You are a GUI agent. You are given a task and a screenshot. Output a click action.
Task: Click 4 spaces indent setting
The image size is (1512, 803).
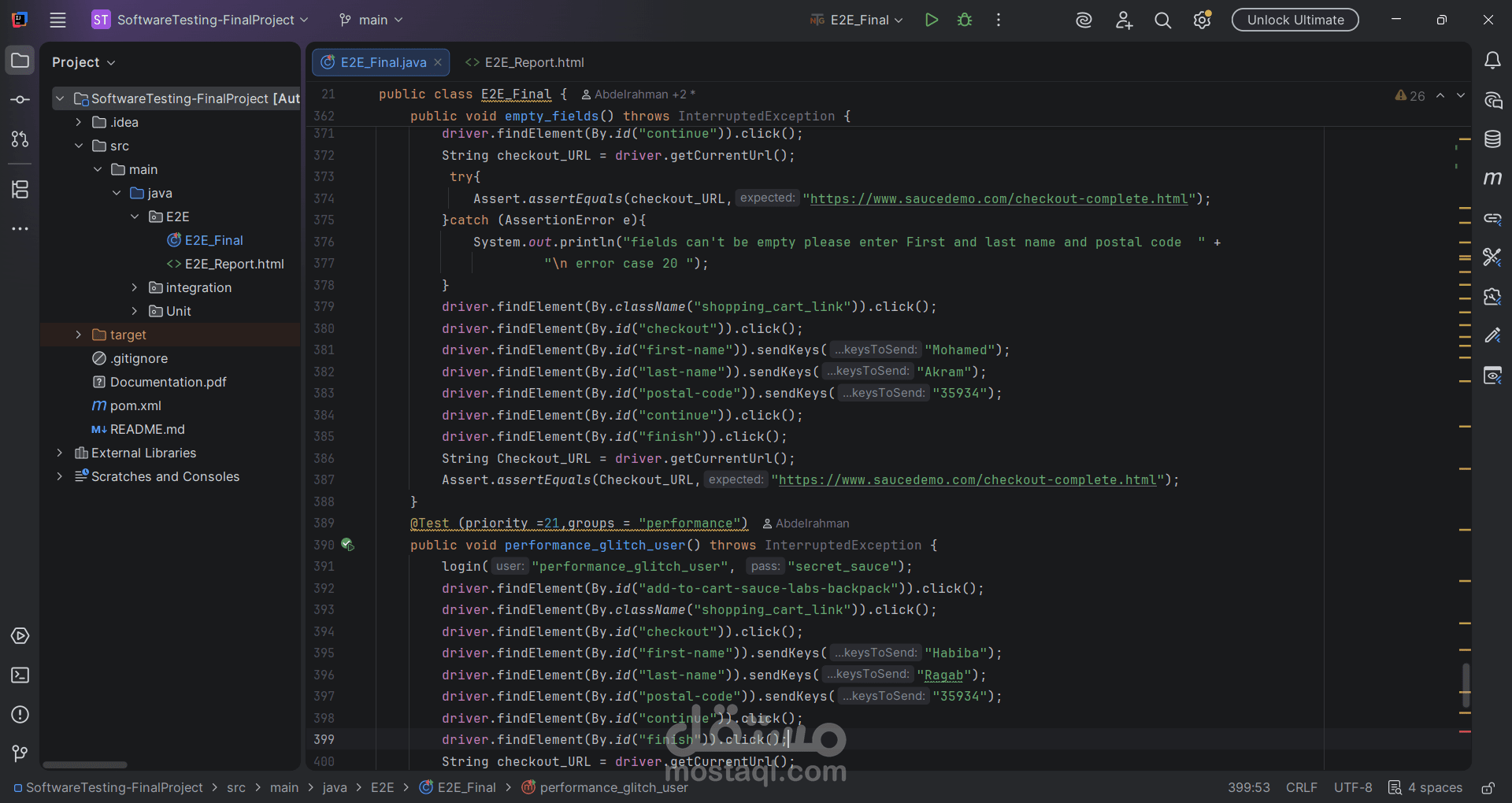click(x=1425, y=787)
